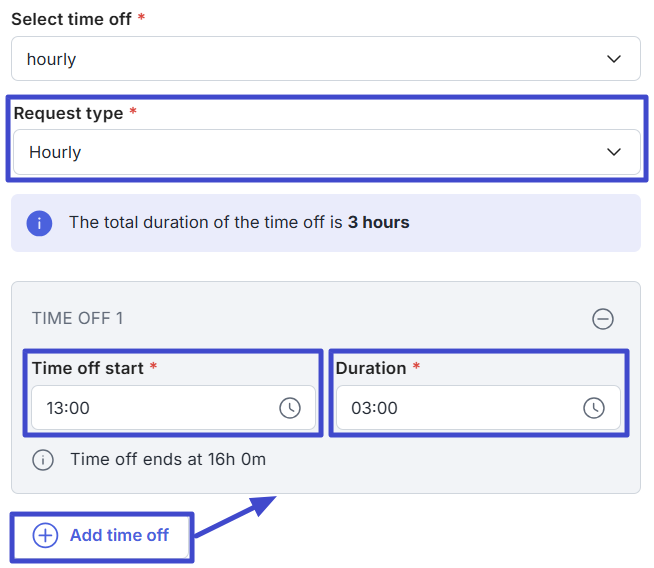Open the Request type 'Hourly' combo box
Image resolution: width=654 pixels, height=568 pixels.
(x=327, y=152)
